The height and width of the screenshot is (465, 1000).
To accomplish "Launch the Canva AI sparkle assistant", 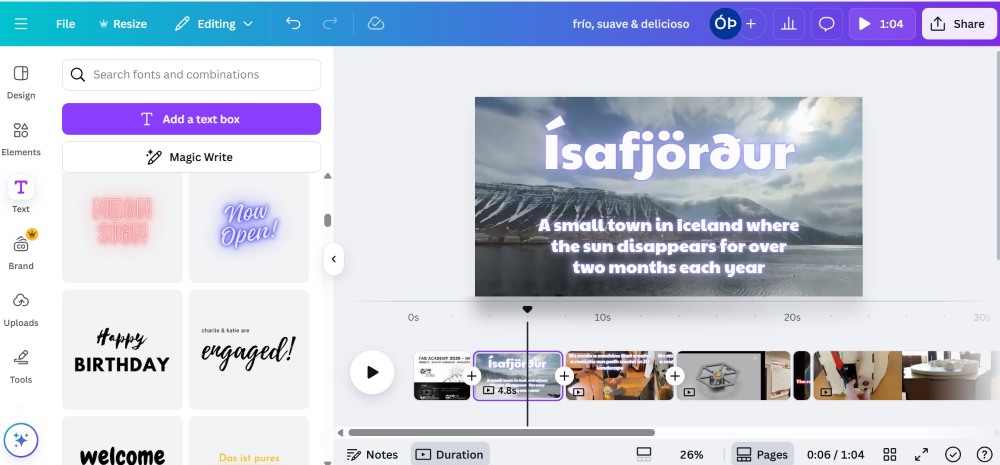I will pyautogui.click(x=21, y=440).
